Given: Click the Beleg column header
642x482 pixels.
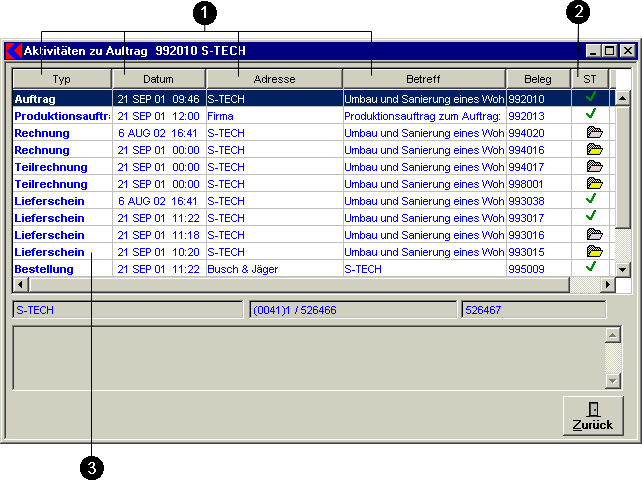Looking at the screenshot, I should [537, 78].
